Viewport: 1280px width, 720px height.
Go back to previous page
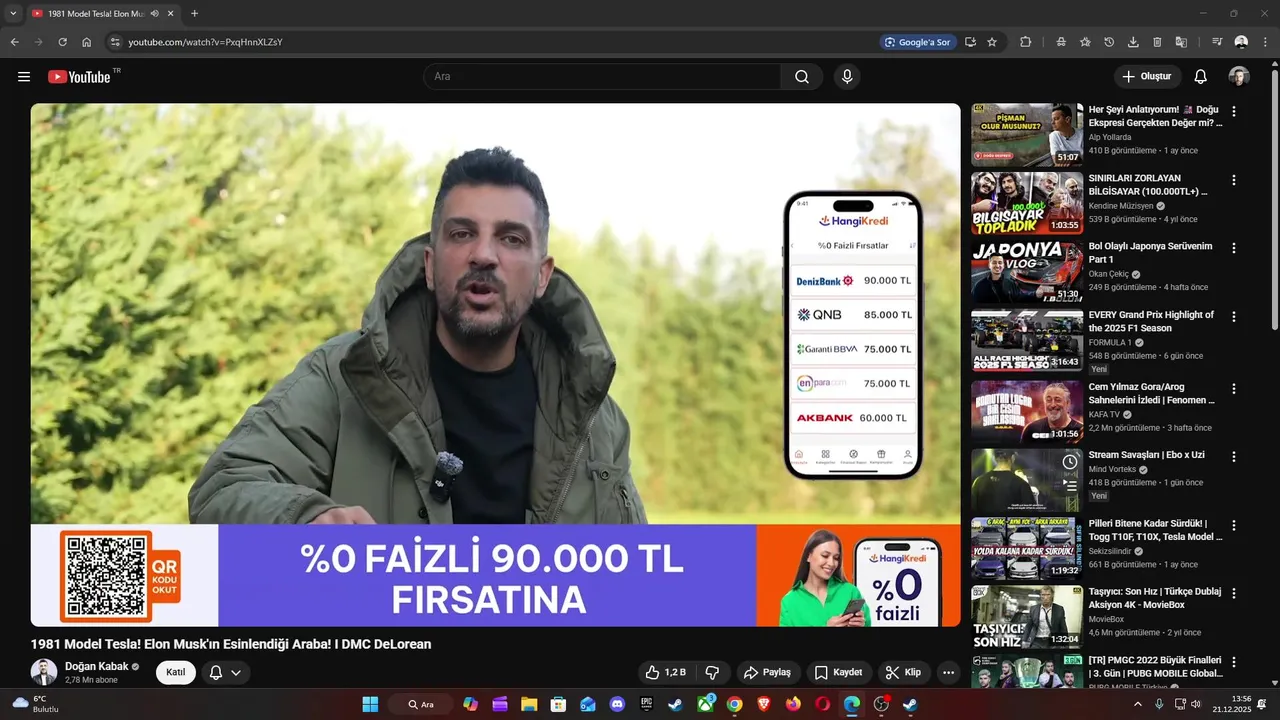tap(15, 42)
